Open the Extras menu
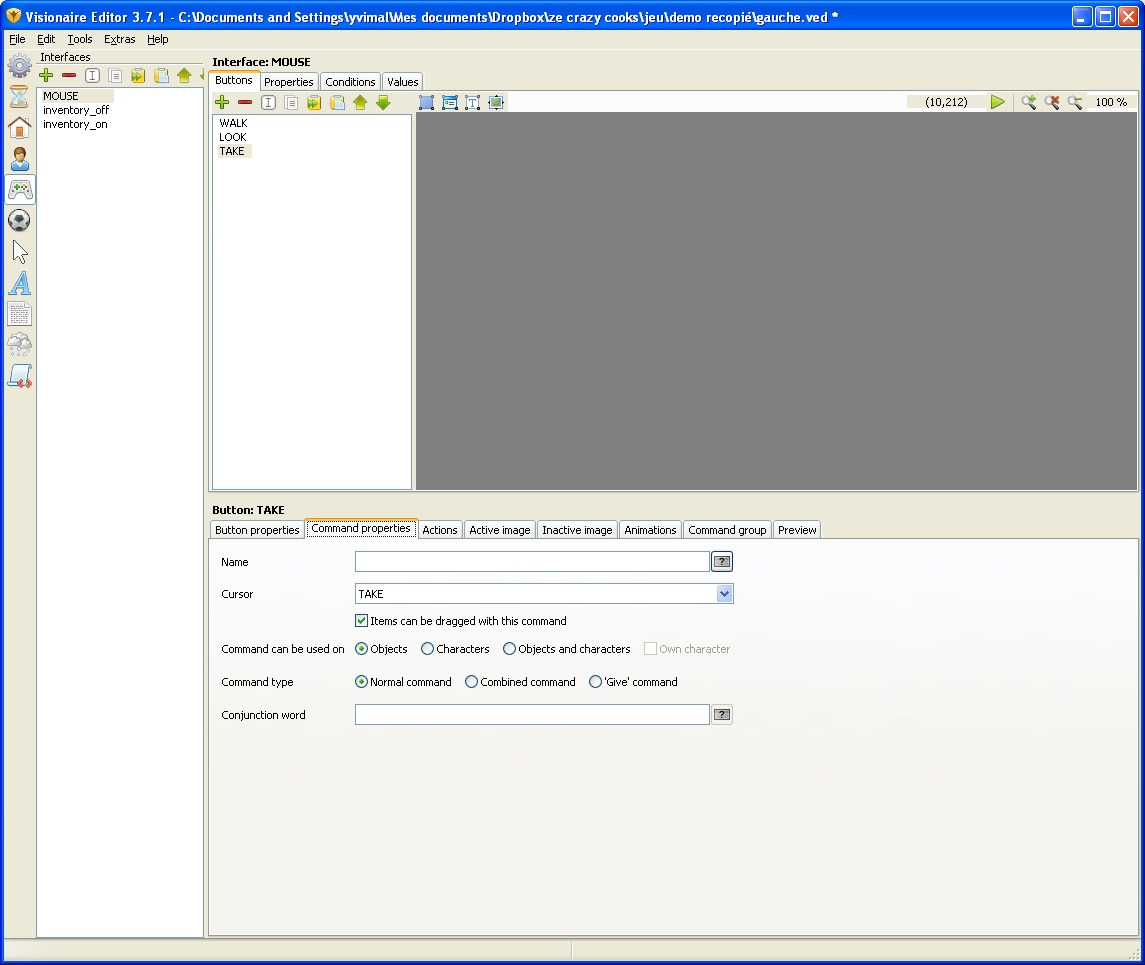Screen dimensions: 1145x965 tap(120, 39)
